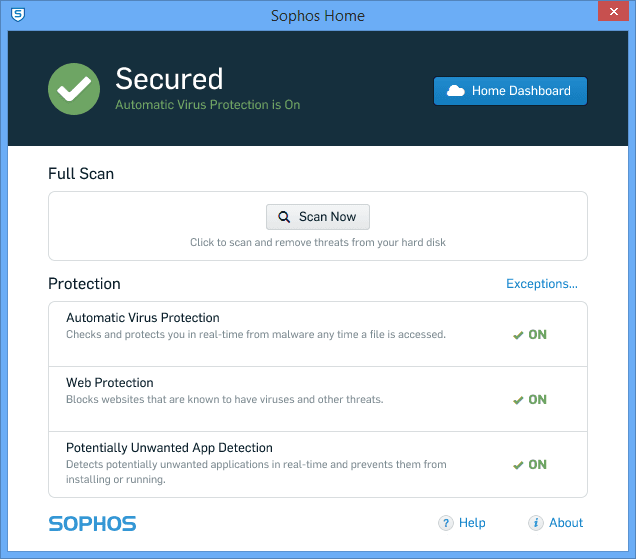
Task: Open the Help link
Action: (472, 523)
